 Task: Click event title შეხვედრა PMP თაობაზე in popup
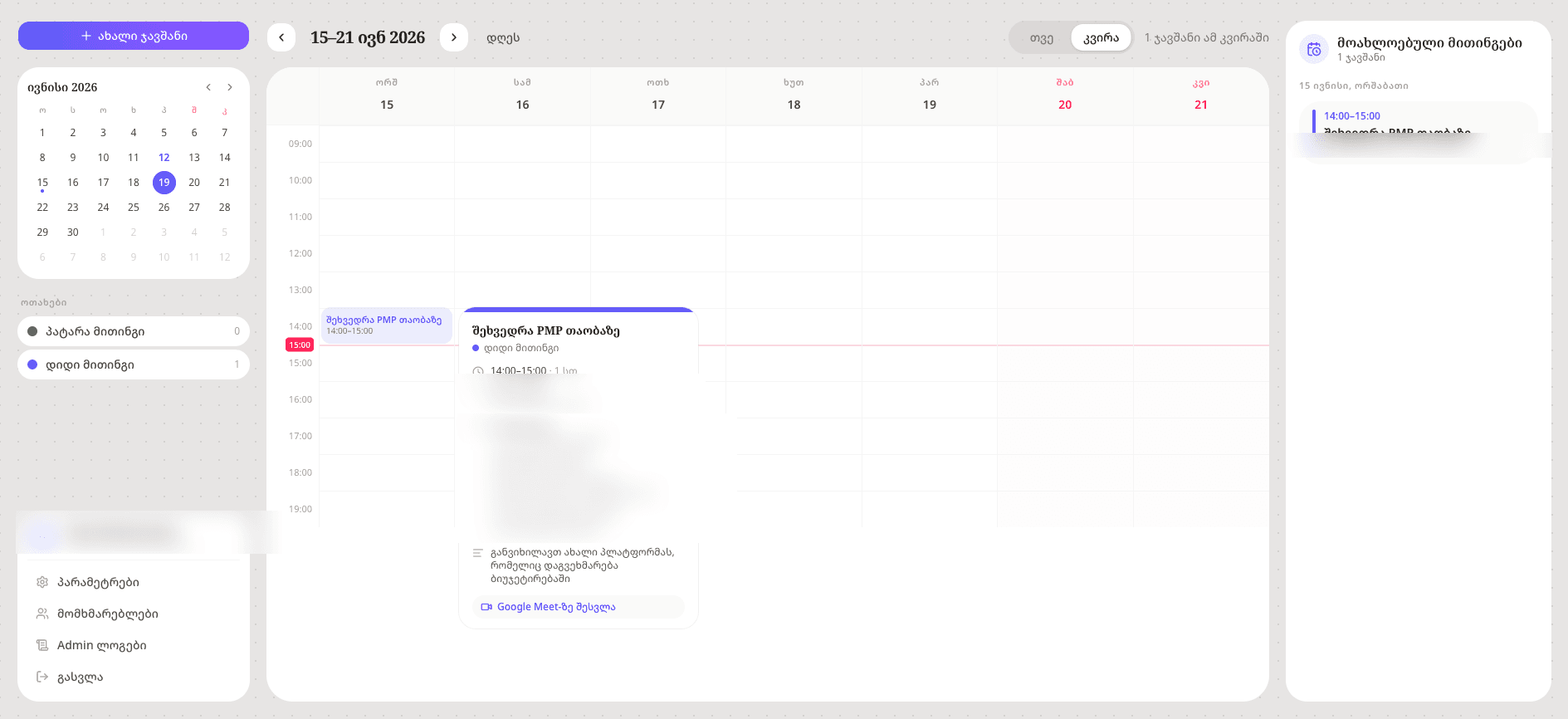click(x=546, y=330)
